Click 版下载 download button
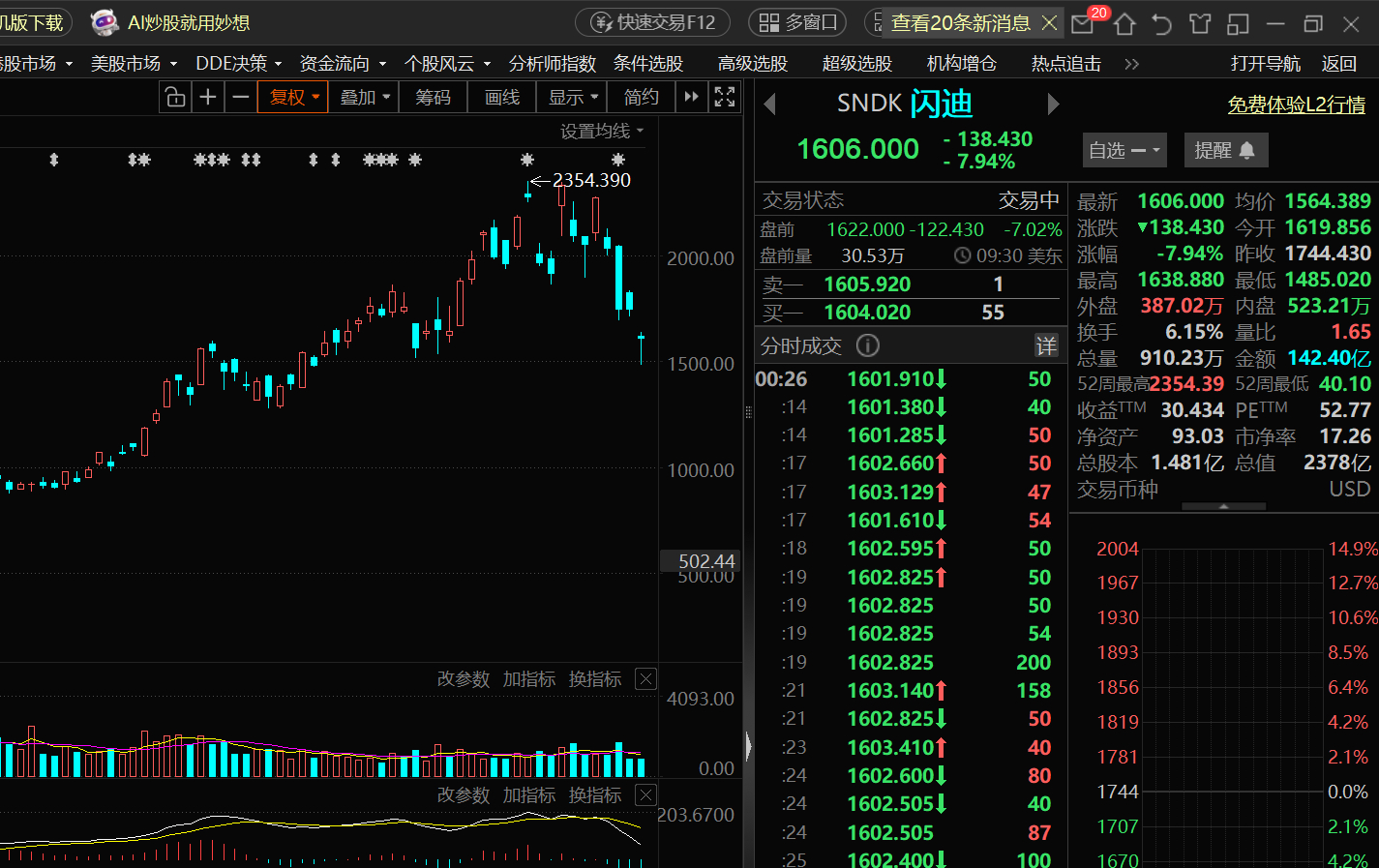This screenshot has height=868, width=1379. [x=34, y=22]
